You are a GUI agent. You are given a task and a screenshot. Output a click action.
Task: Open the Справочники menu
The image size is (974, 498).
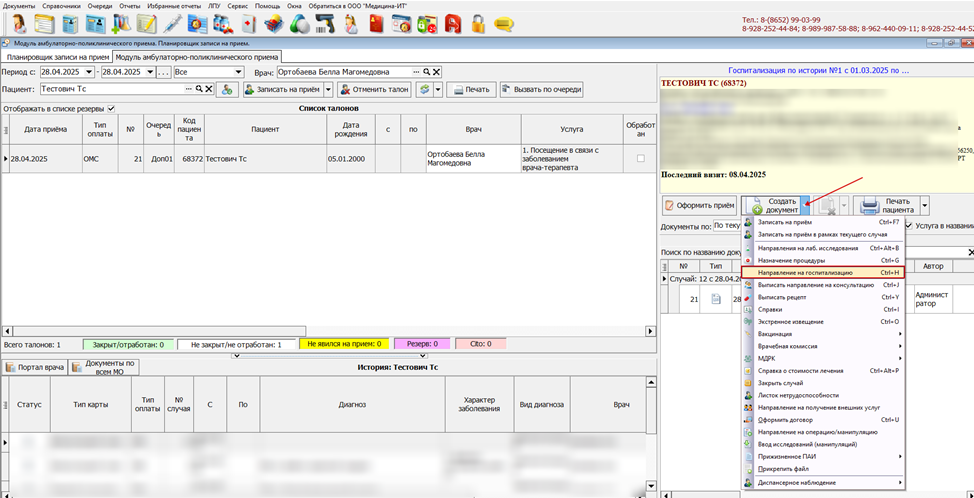tap(61, 5)
